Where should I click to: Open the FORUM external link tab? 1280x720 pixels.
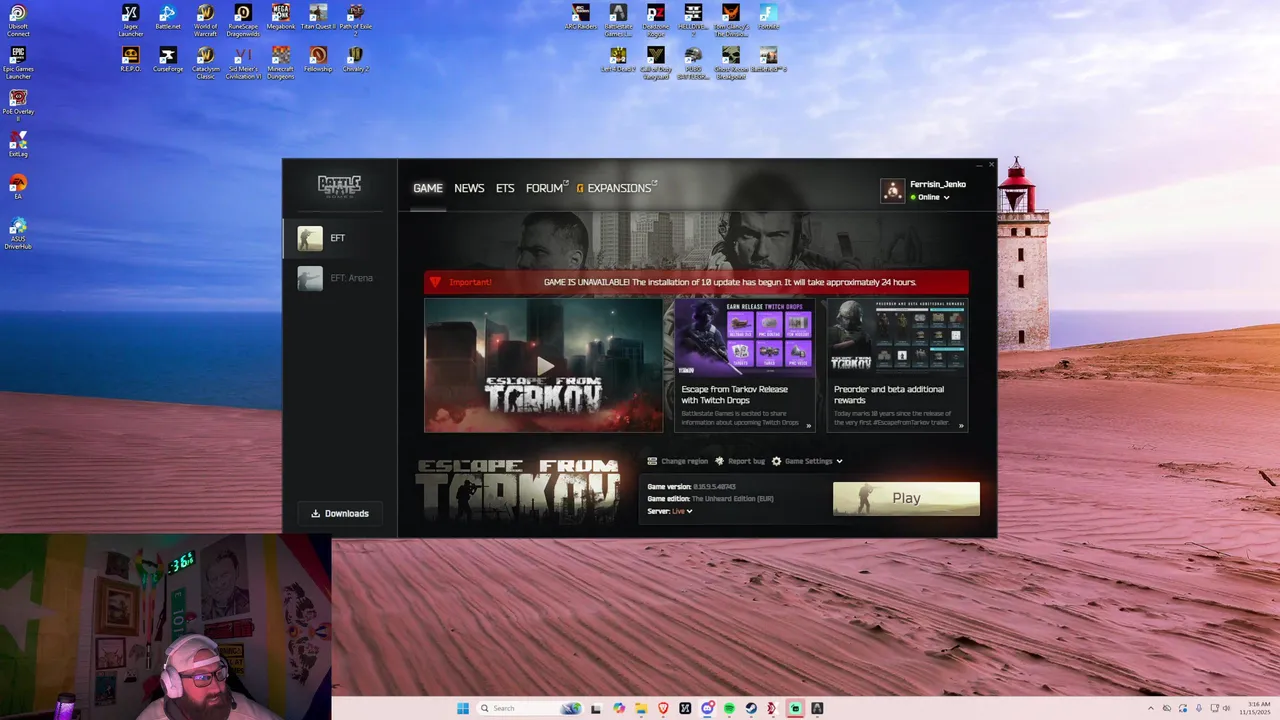tap(547, 188)
